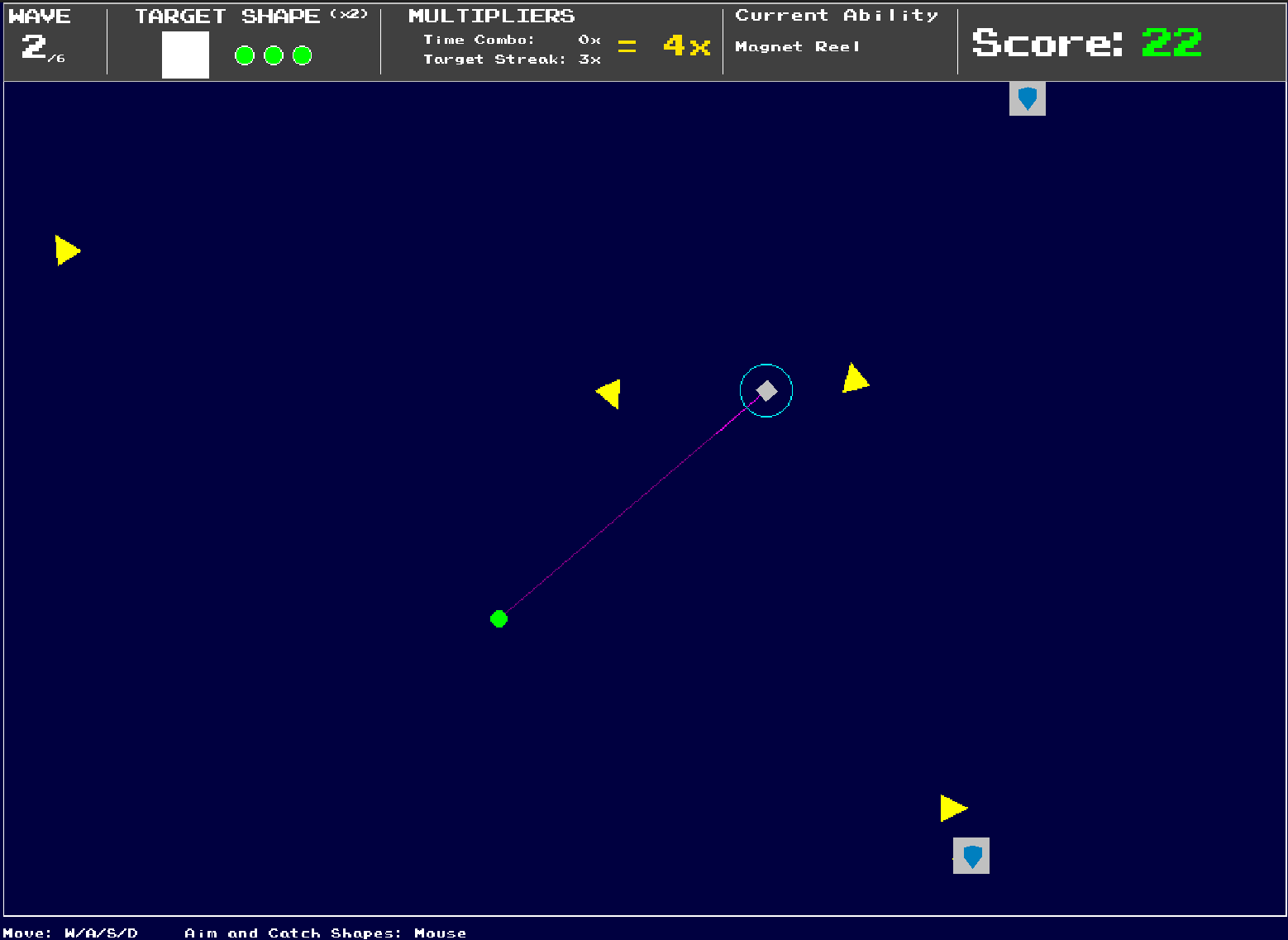Click the Score value 22
Screen dimensions: 1288x940
coord(1171,42)
